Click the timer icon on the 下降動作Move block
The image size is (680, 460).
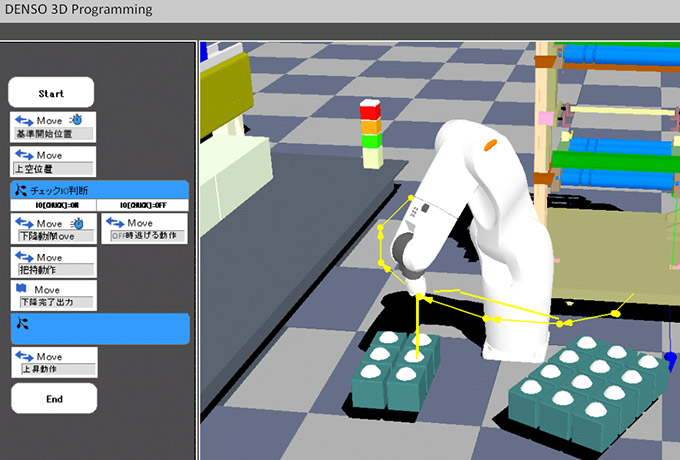click(x=76, y=222)
